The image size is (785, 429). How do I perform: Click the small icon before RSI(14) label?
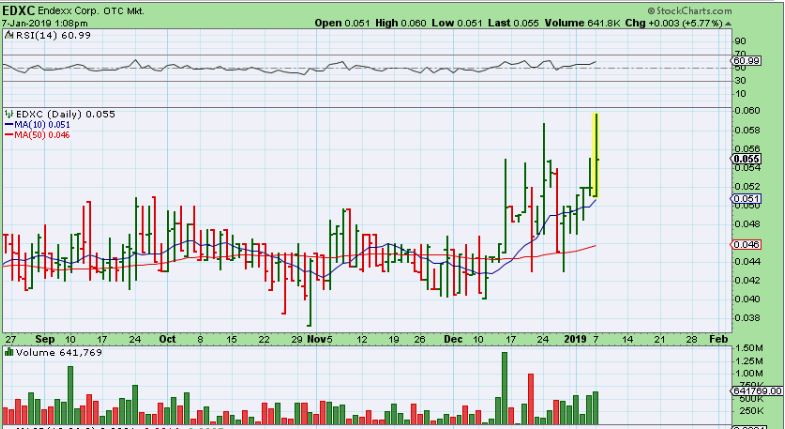click(10, 36)
